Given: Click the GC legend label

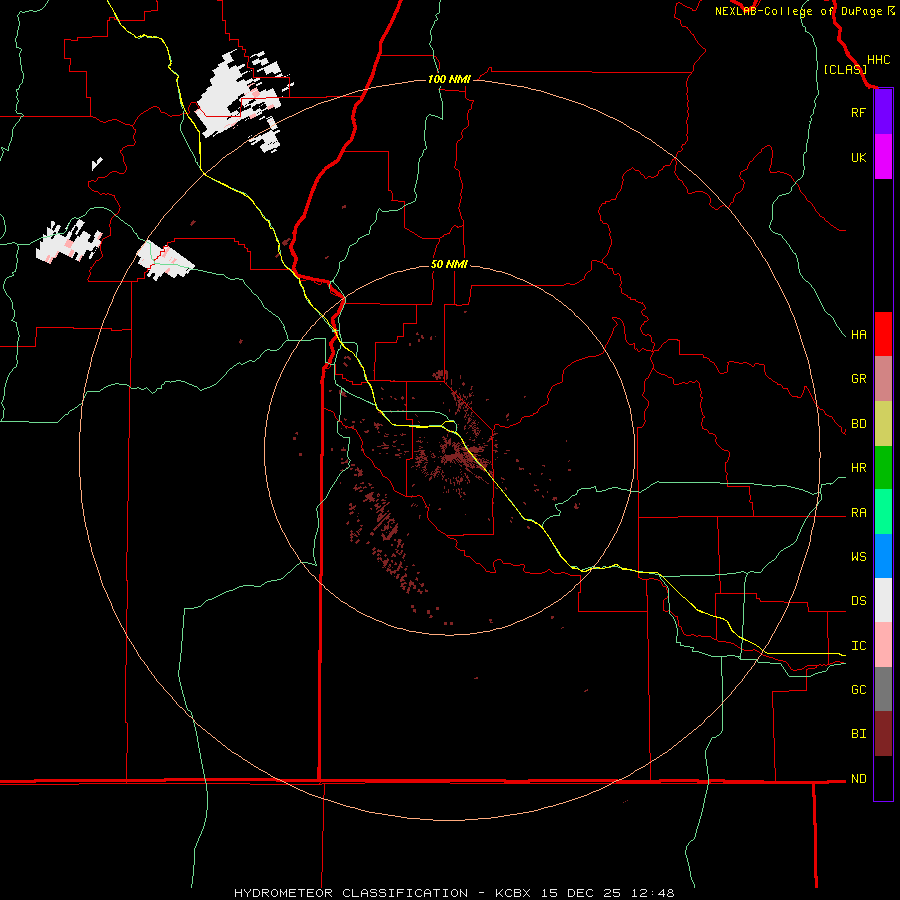Looking at the screenshot, I should (x=858, y=689).
